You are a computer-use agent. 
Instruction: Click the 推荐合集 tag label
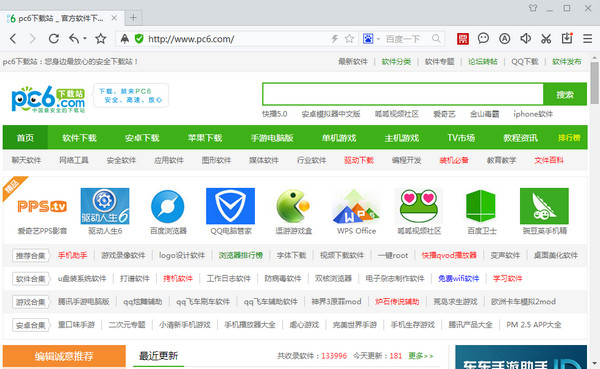31,255
